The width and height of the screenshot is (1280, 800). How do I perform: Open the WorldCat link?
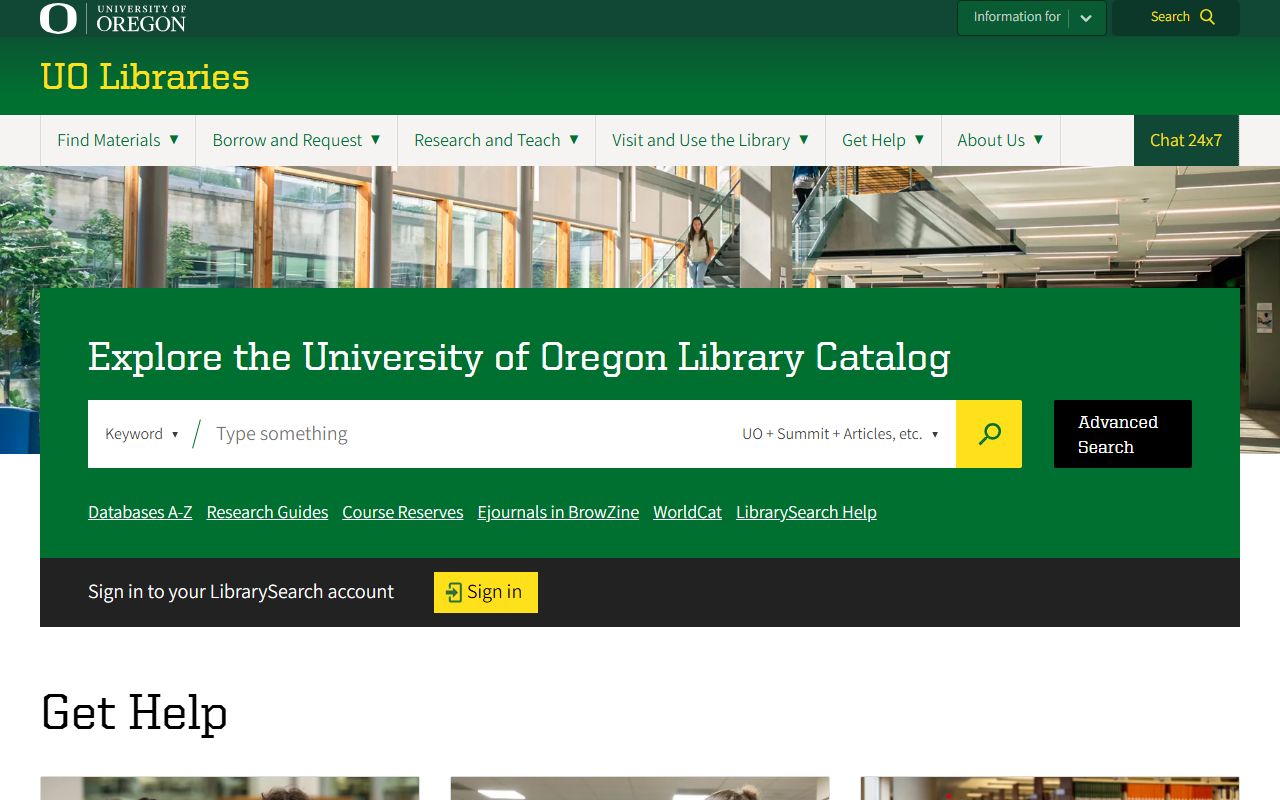click(x=687, y=512)
